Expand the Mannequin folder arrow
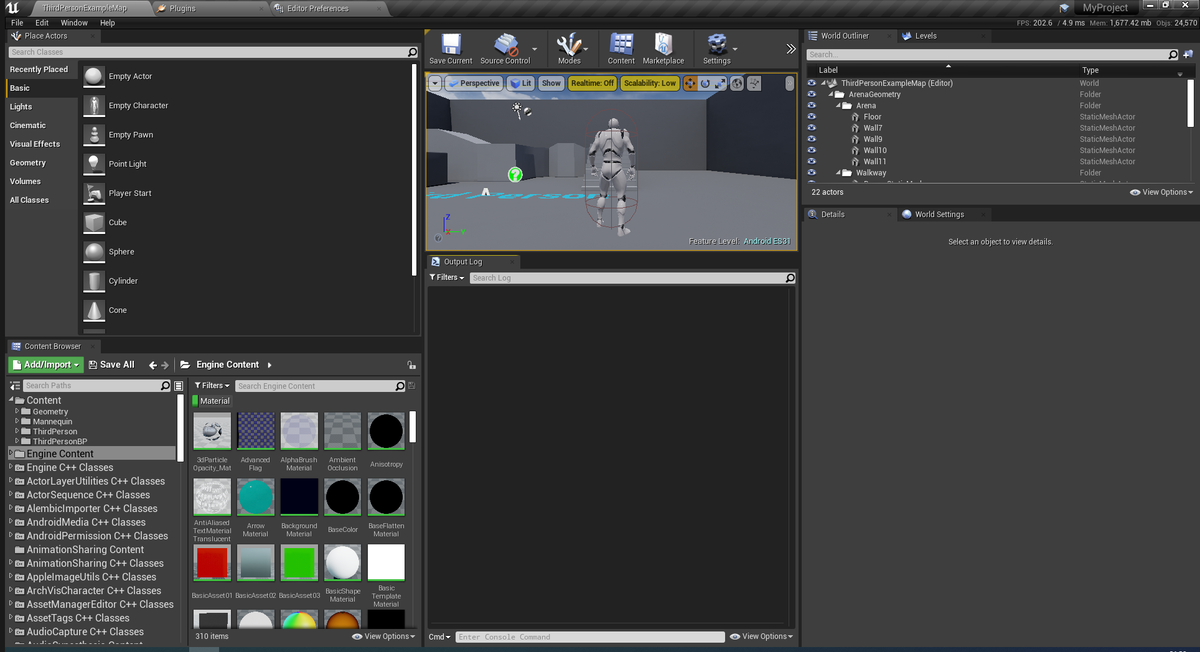This screenshot has width=1200, height=652. 17,421
